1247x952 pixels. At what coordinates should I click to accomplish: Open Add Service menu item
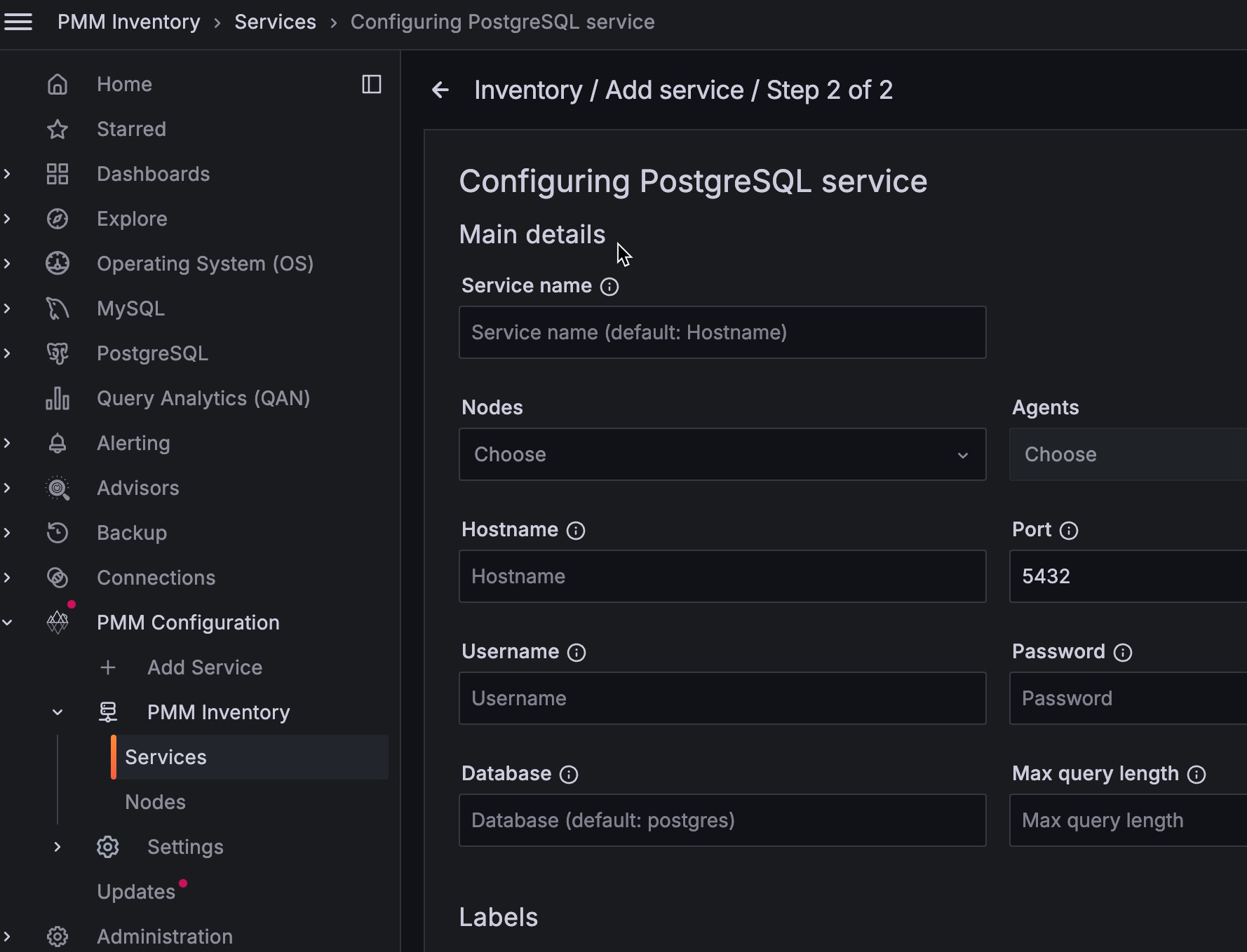[205, 667]
